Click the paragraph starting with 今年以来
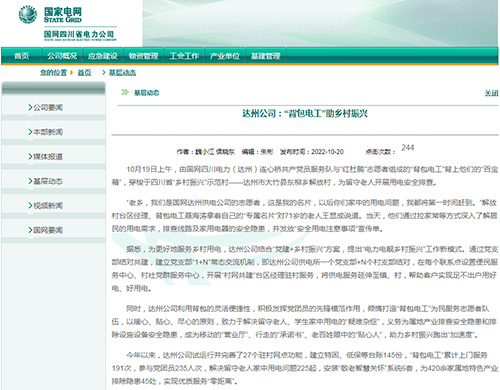The height and width of the screenshot is (390, 500). [x=305, y=368]
